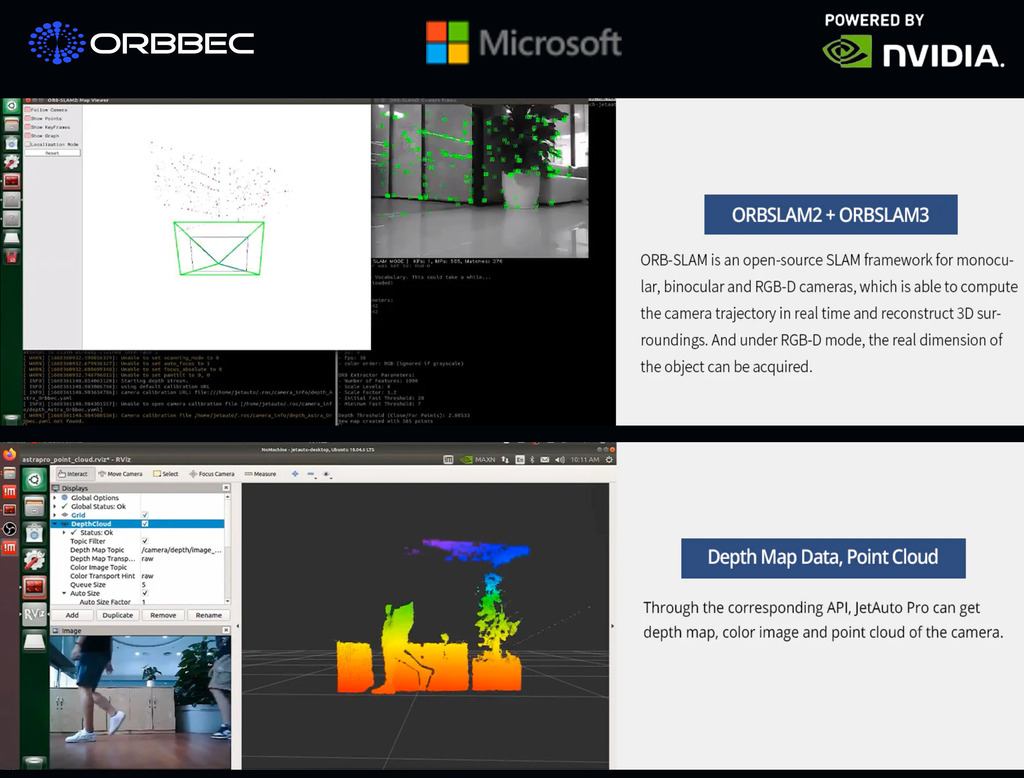Toggle the Topic Filter checkbox
This screenshot has width=1024, height=778.
point(145,541)
